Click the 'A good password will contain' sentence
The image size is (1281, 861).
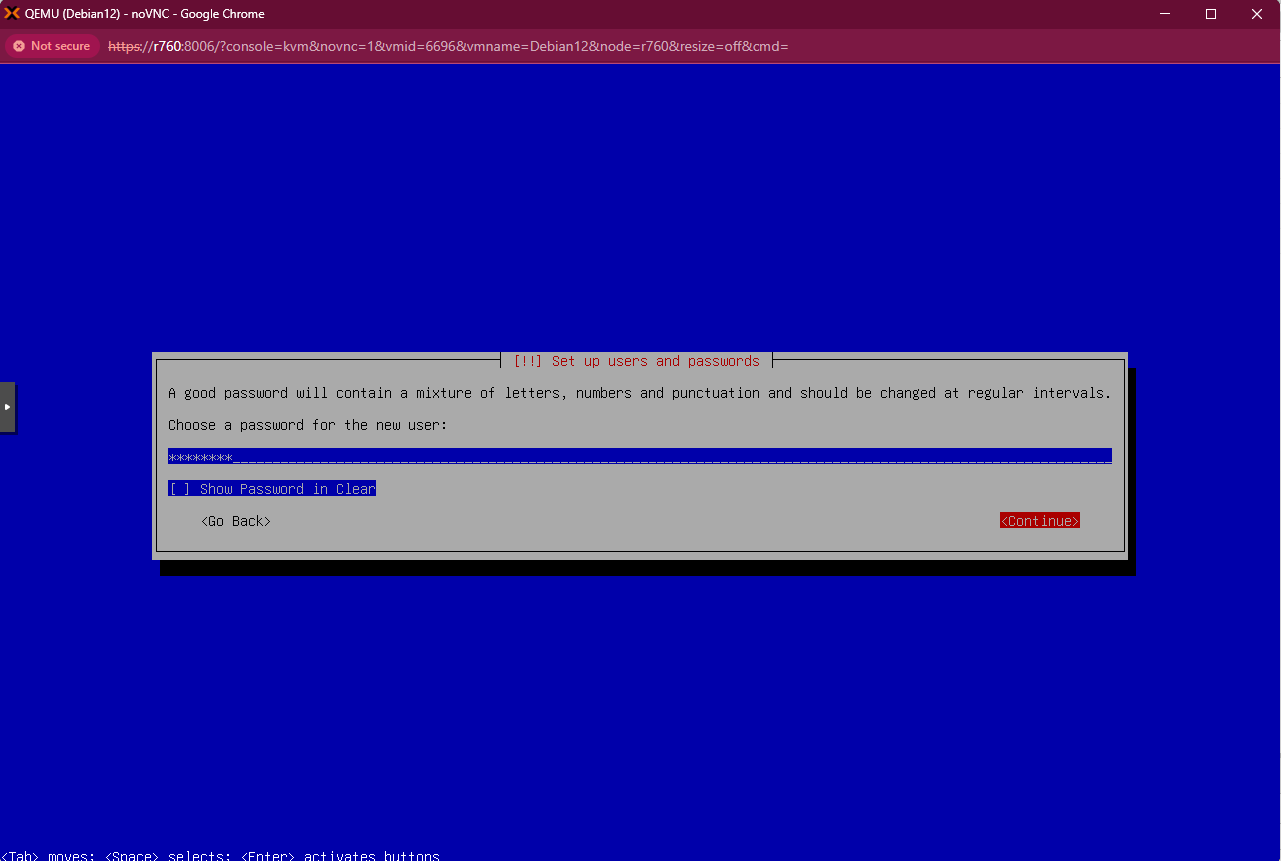(640, 393)
